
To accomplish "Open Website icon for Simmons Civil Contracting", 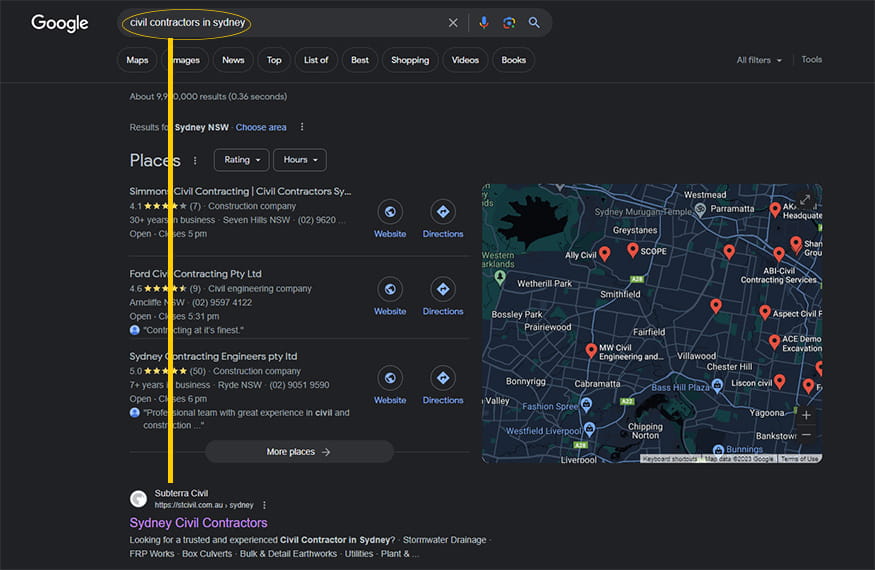I will point(390,212).
